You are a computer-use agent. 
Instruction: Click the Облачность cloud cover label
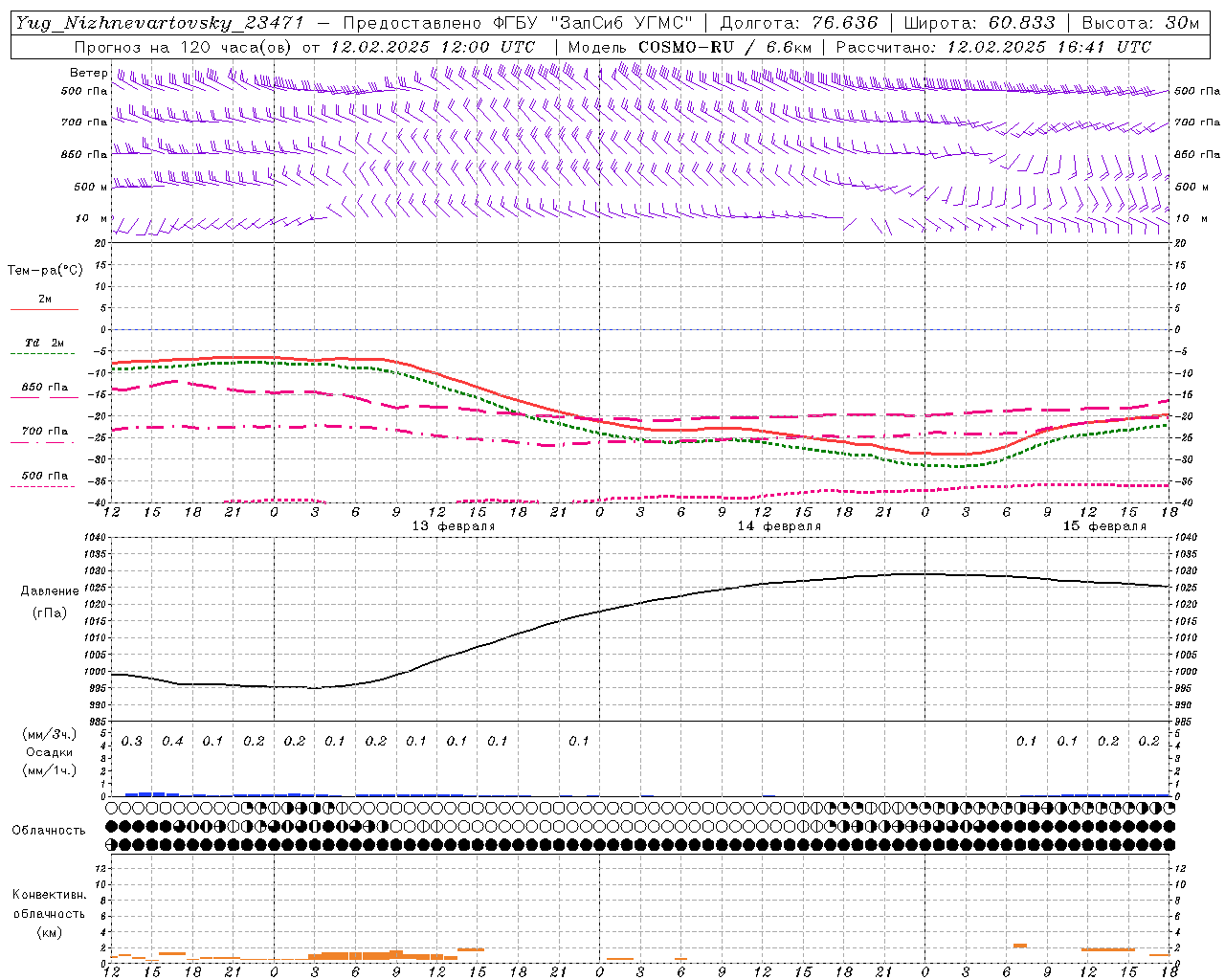(49, 831)
